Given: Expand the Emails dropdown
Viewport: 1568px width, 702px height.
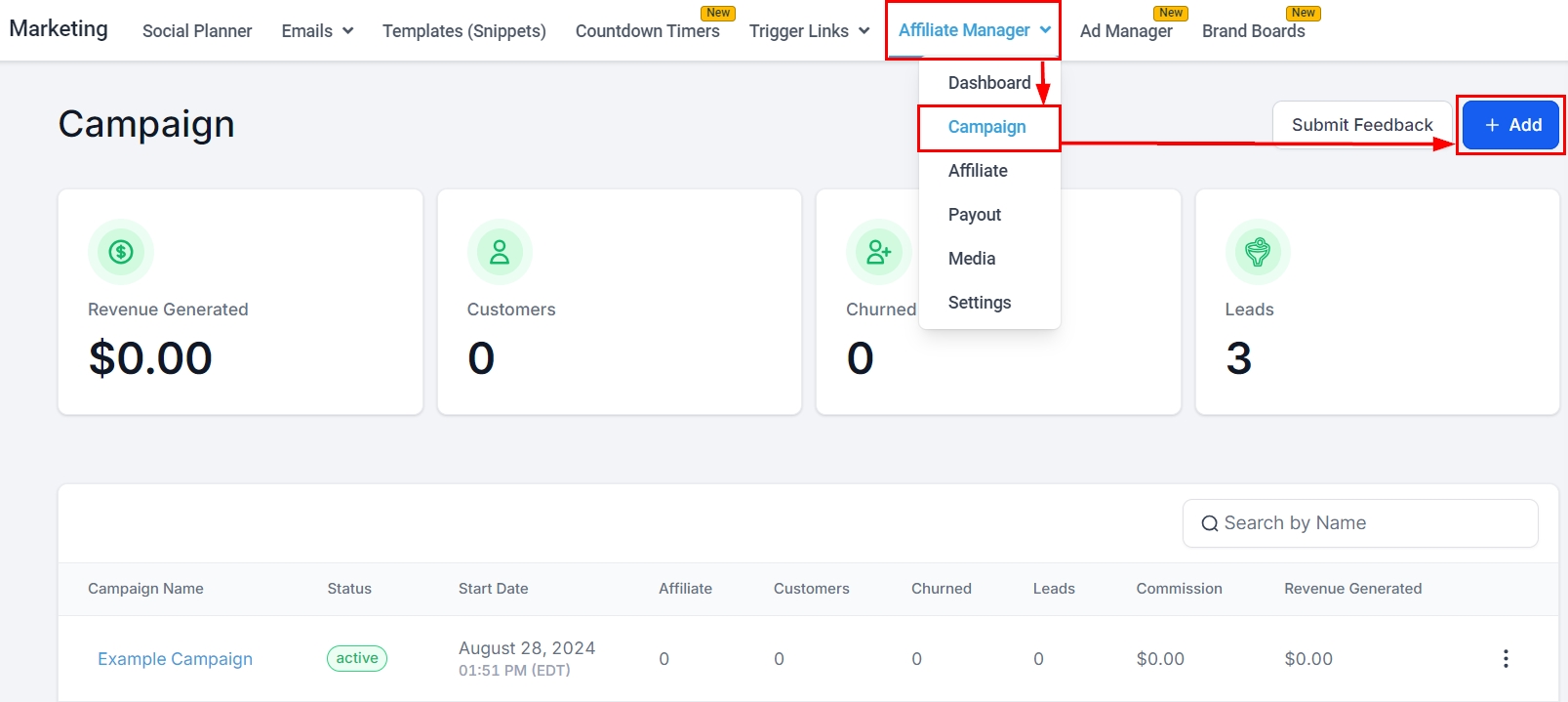Looking at the screenshot, I should pyautogui.click(x=317, y=31).
